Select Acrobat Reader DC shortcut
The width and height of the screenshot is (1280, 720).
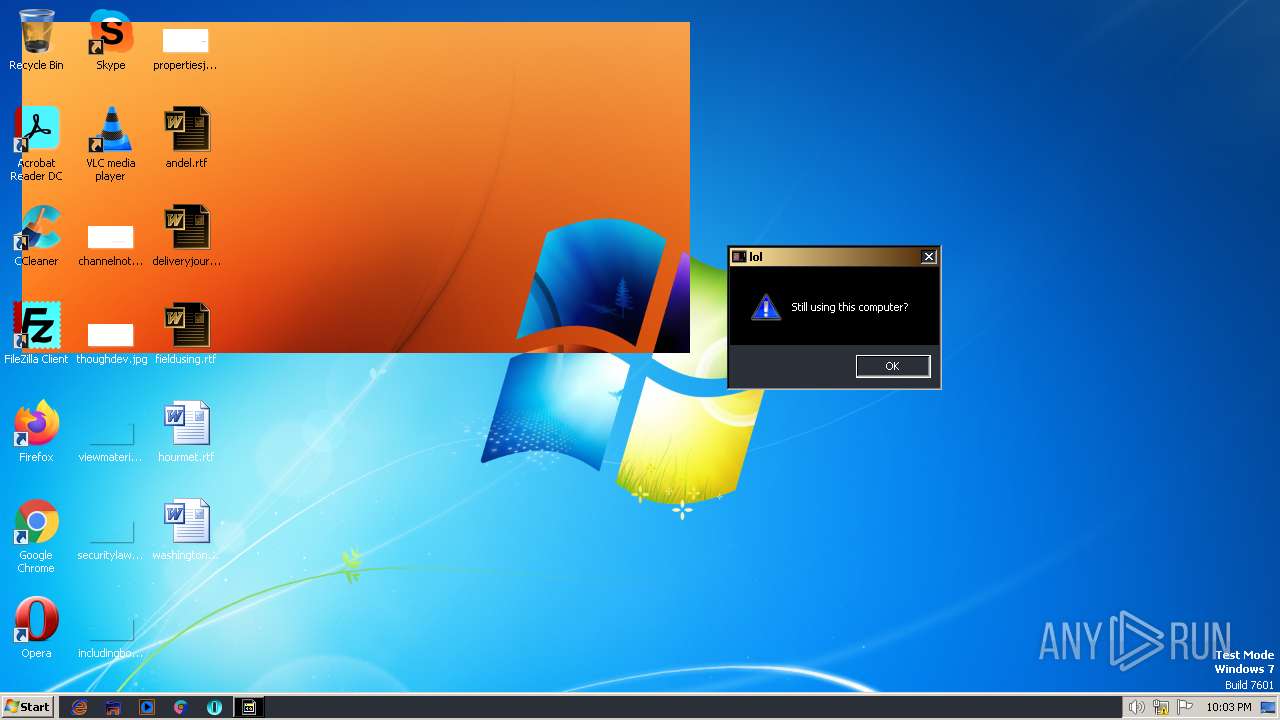[x=36, y=145]
